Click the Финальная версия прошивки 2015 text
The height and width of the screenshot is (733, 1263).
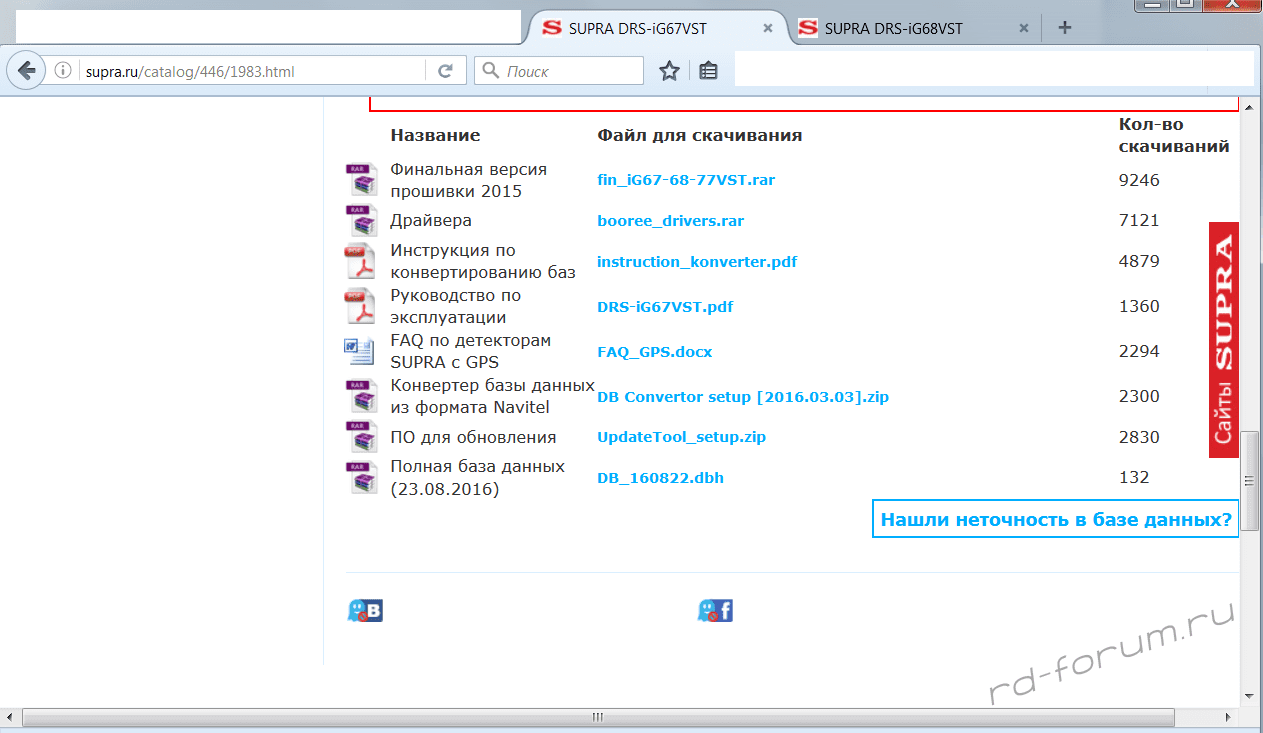[x=468, y=180]
